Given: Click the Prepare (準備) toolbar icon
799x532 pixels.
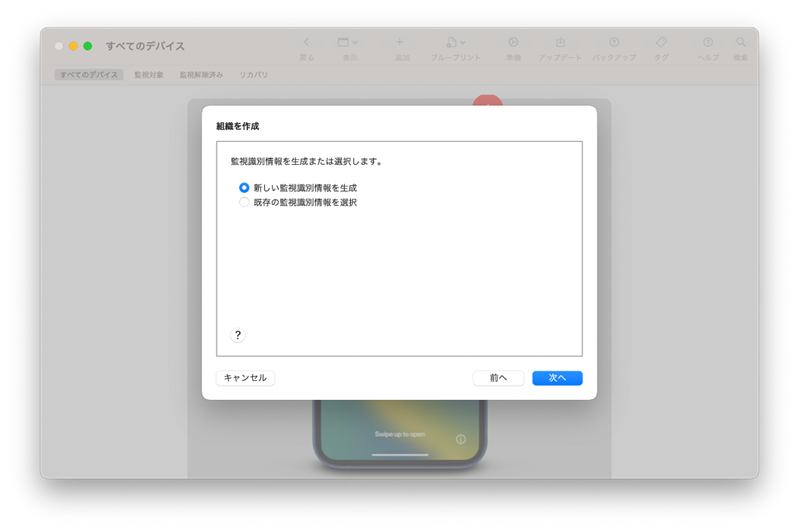Looking at the screenshot, I should pos(513,42).
